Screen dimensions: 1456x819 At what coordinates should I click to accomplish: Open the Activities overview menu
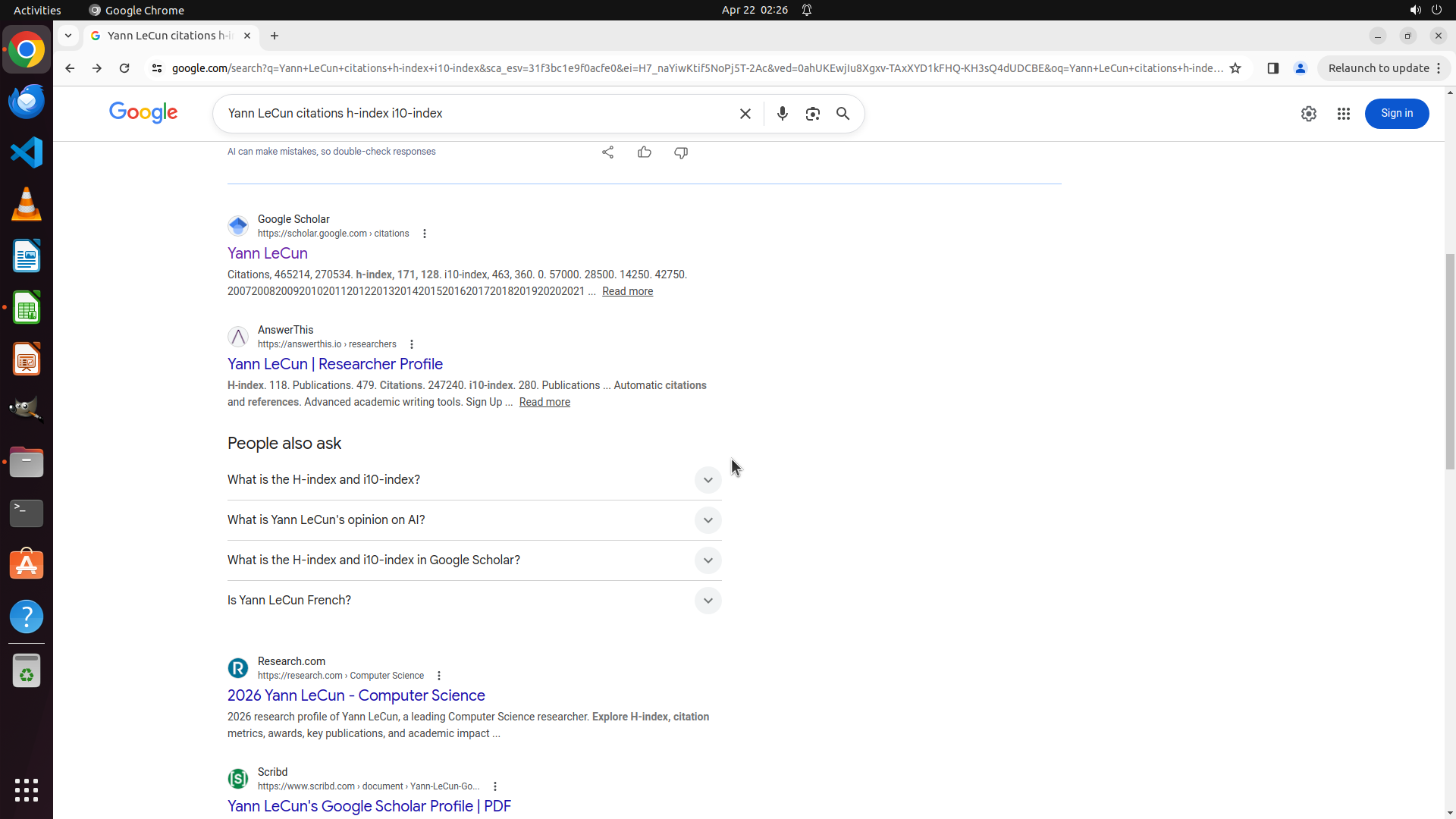(37, 10)
